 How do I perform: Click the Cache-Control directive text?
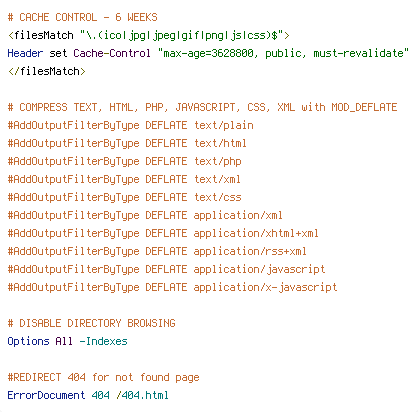112,53
